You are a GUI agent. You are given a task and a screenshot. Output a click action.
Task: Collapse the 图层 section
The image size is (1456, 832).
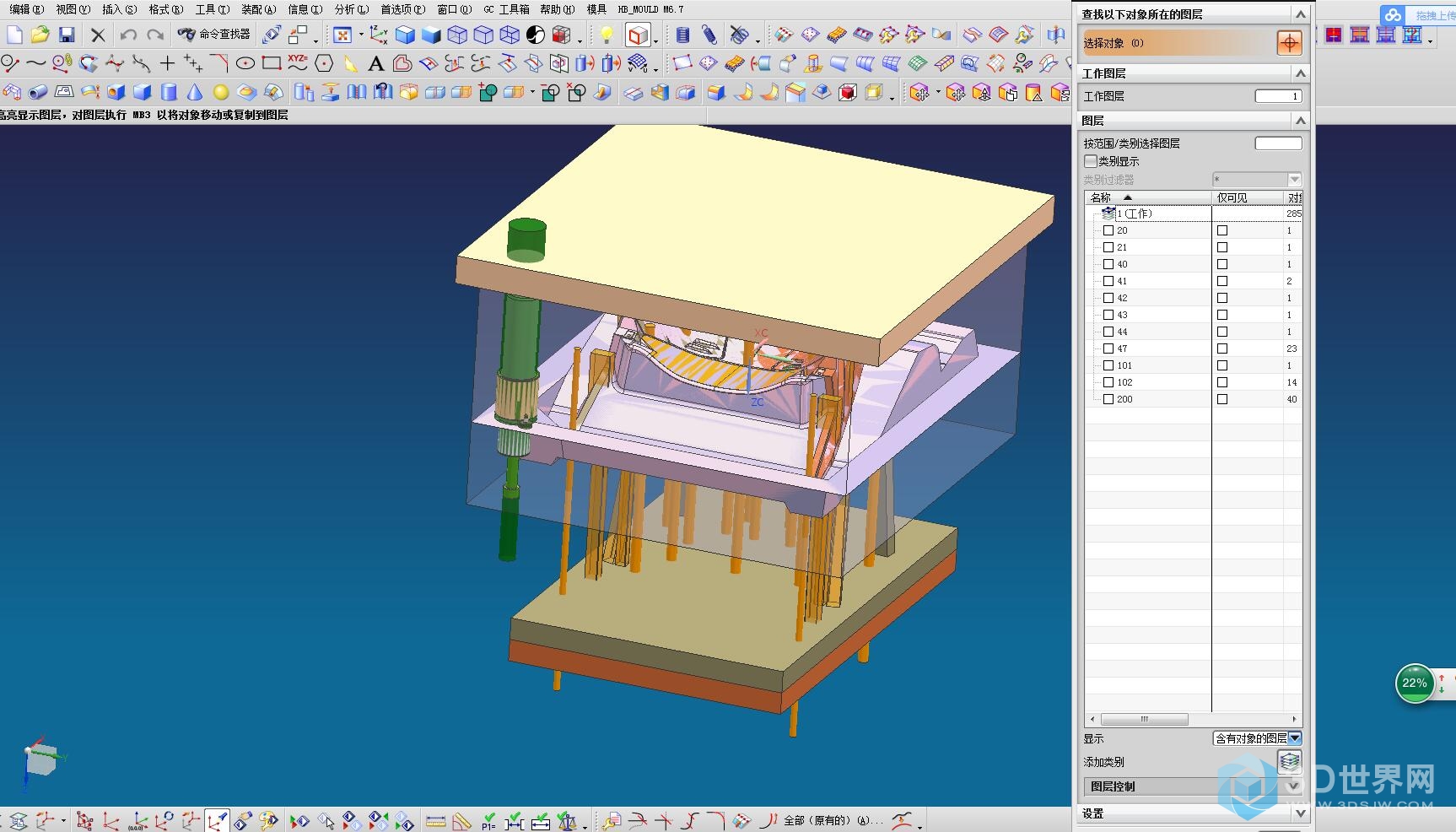pyautogui.click(x=1300, y=121)
